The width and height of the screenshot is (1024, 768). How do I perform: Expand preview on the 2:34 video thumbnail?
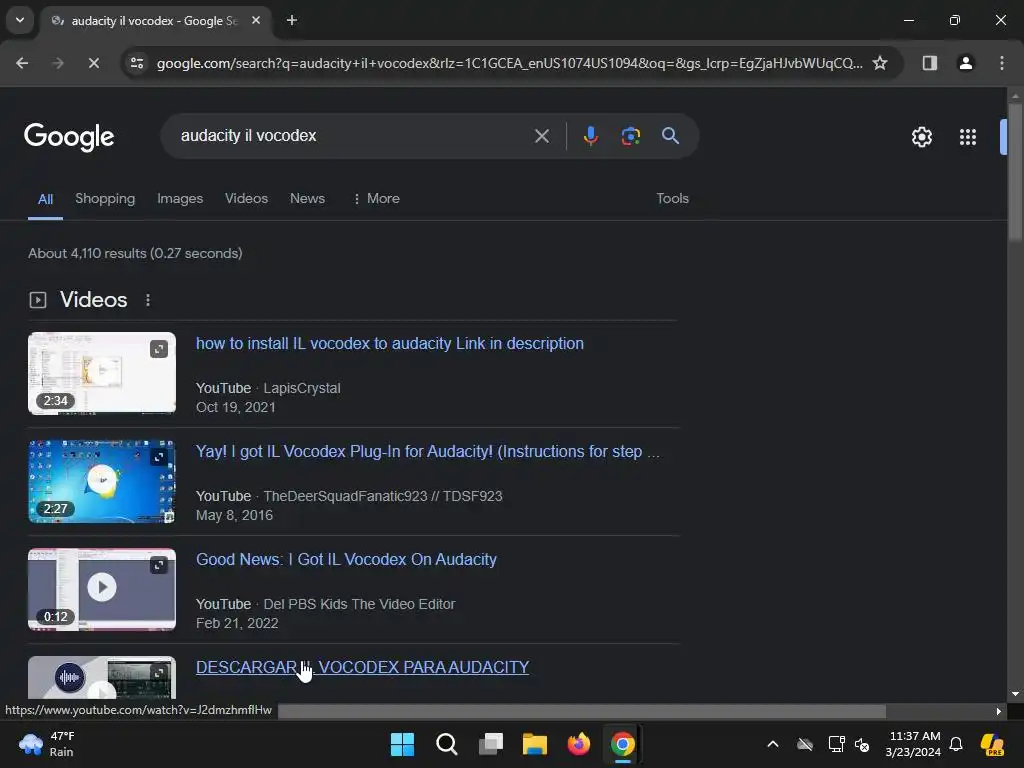159,349
